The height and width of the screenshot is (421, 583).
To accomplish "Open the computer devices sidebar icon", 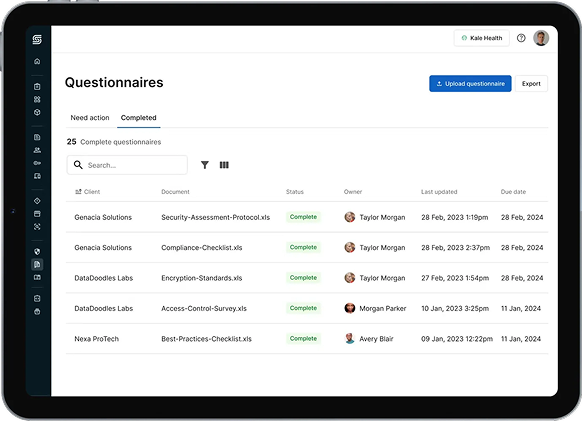I will point(37,176).
